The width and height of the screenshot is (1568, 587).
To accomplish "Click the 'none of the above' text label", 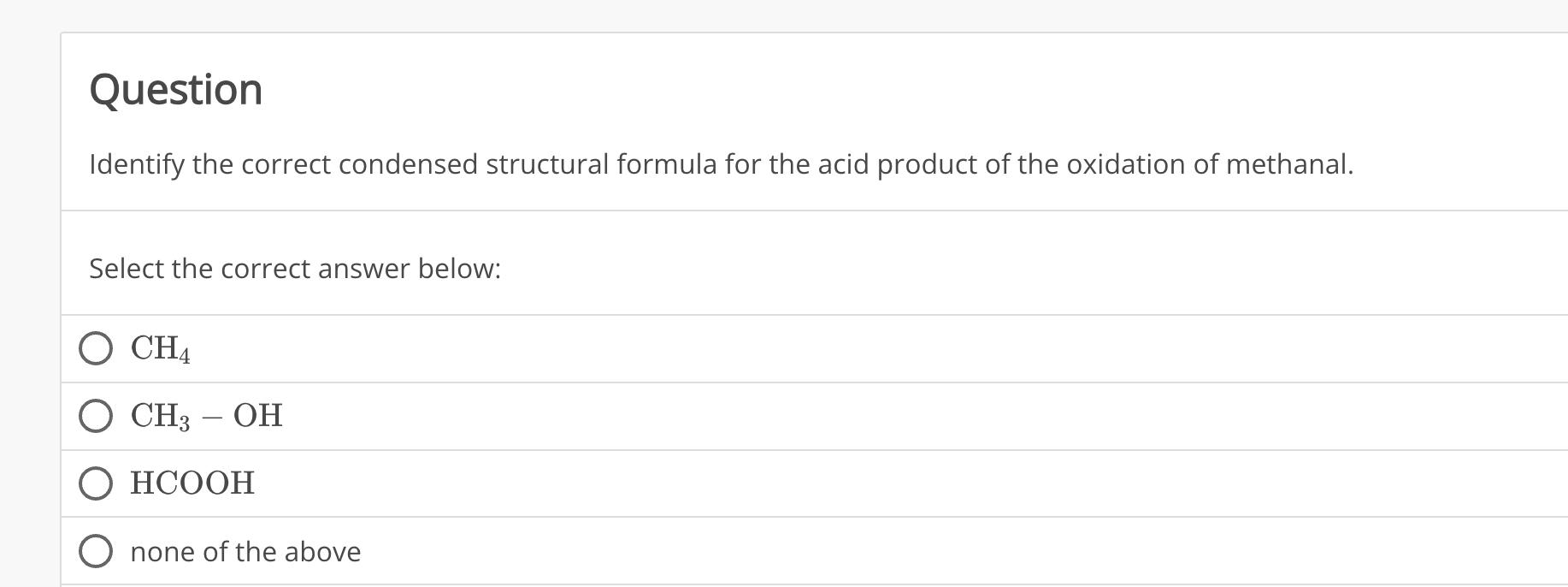I will [x=245, y=552].
